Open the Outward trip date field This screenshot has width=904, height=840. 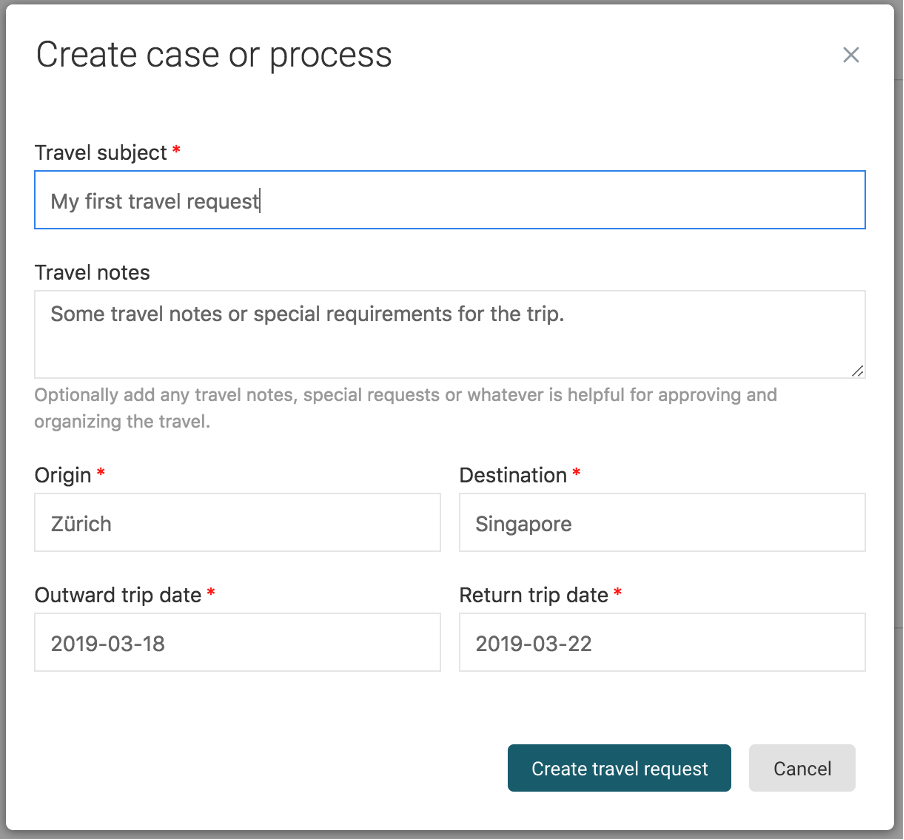point(237,642)
